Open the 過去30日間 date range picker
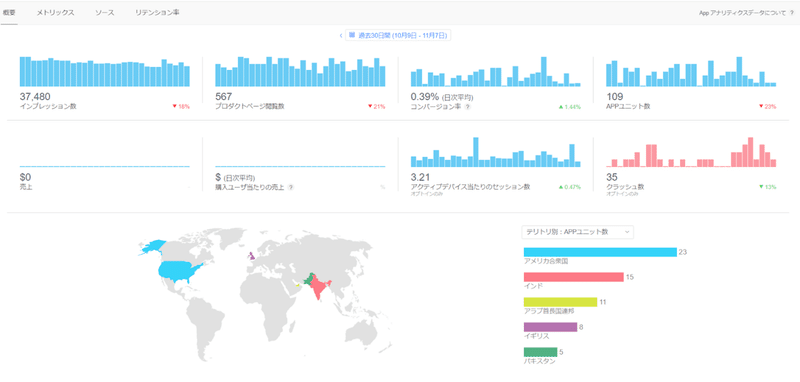Viewport: 800px width, 382px height. [x=398, y=35]
